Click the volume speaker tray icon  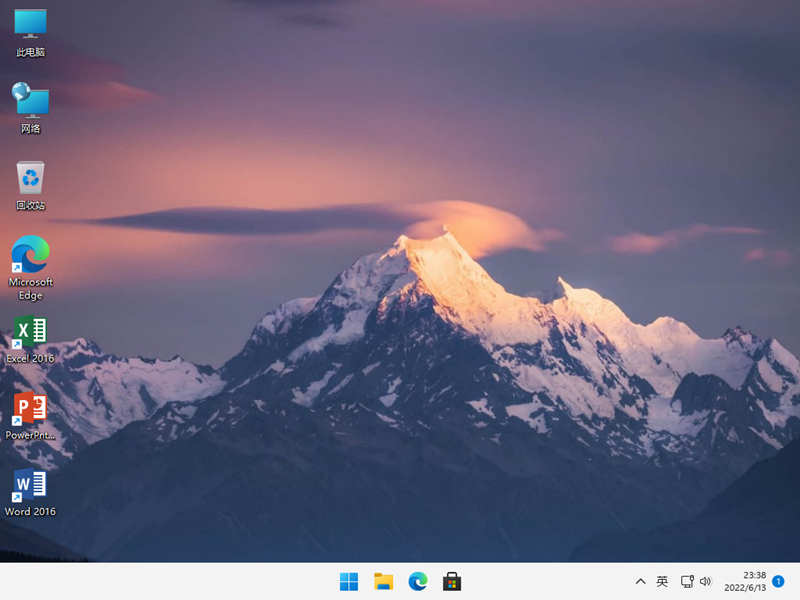coord(705,581)
